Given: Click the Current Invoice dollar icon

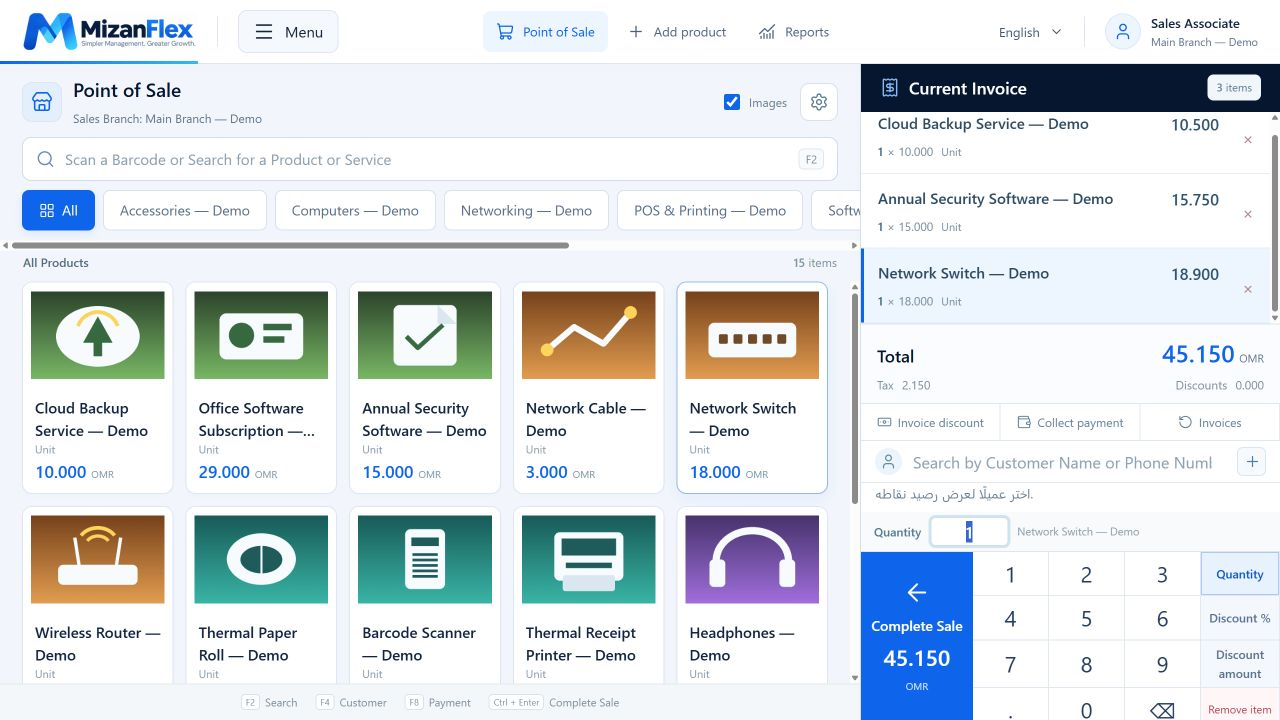Looking at the screenshot, I should click(x=890, y=88).
